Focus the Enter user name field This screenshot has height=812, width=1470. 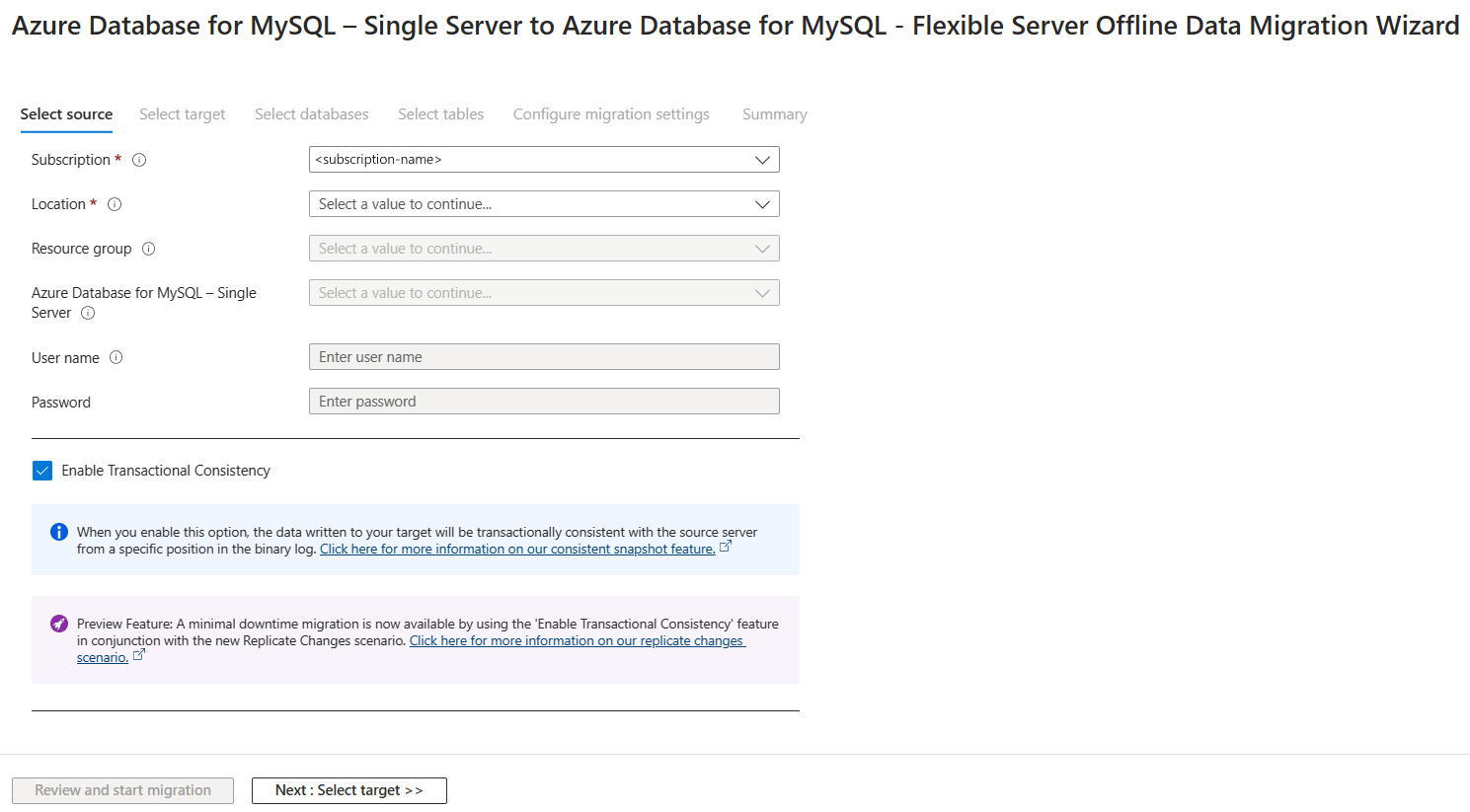tap(544, 357)
